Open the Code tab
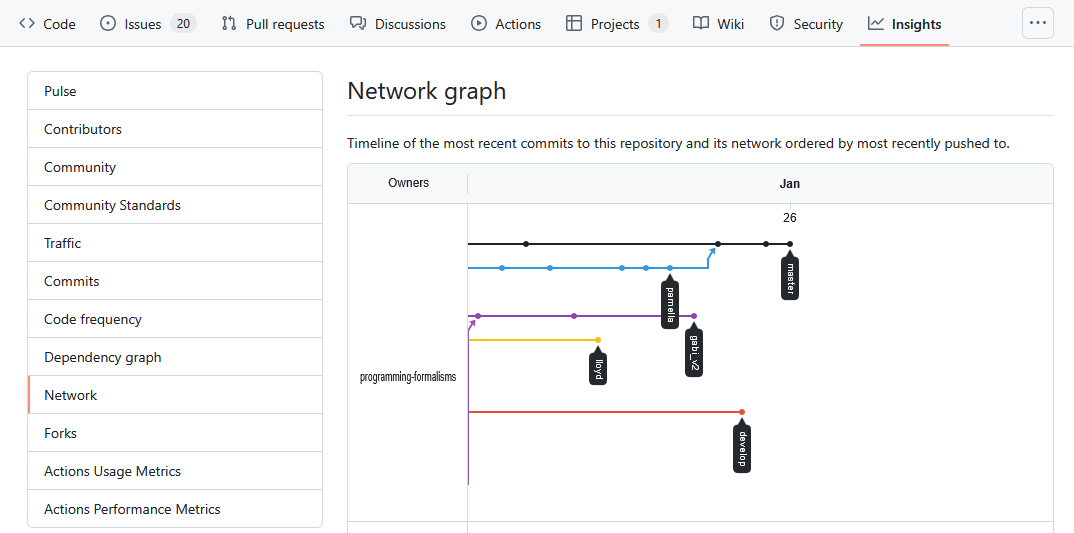The height and width of the screenshot is (533, 1074). 47,24
